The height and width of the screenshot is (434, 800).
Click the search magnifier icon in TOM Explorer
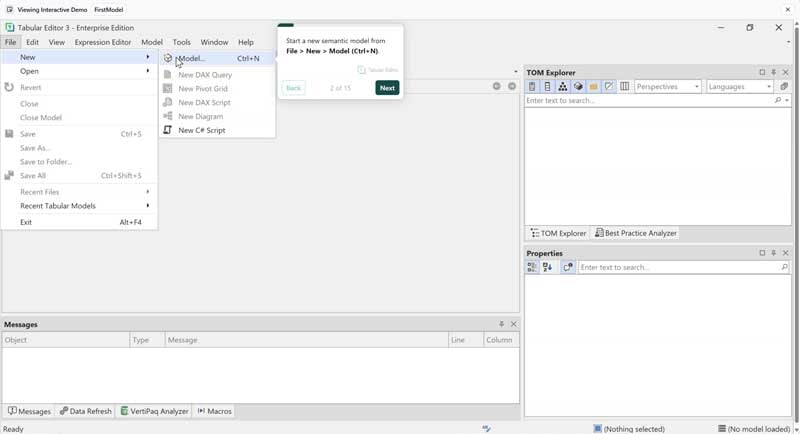click(778, 101)
